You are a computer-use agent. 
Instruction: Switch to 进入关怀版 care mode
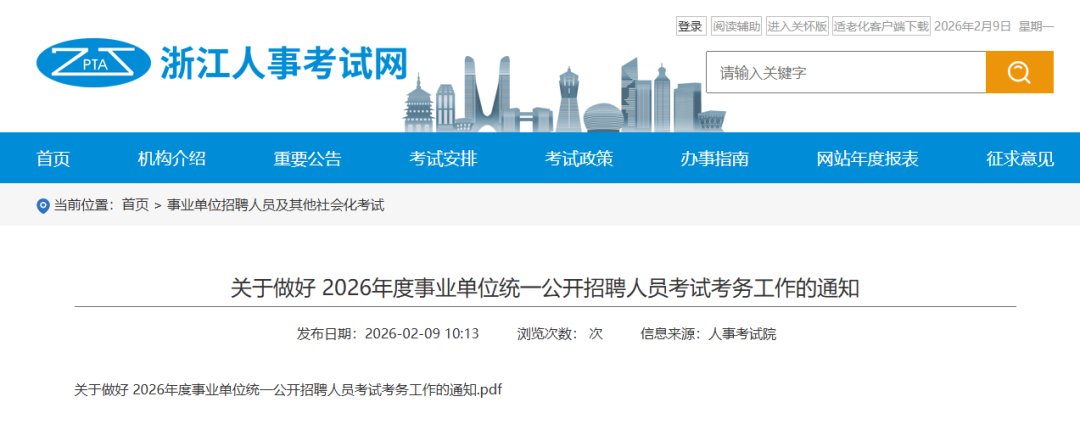pyautogui.click(x=797, y=27)
